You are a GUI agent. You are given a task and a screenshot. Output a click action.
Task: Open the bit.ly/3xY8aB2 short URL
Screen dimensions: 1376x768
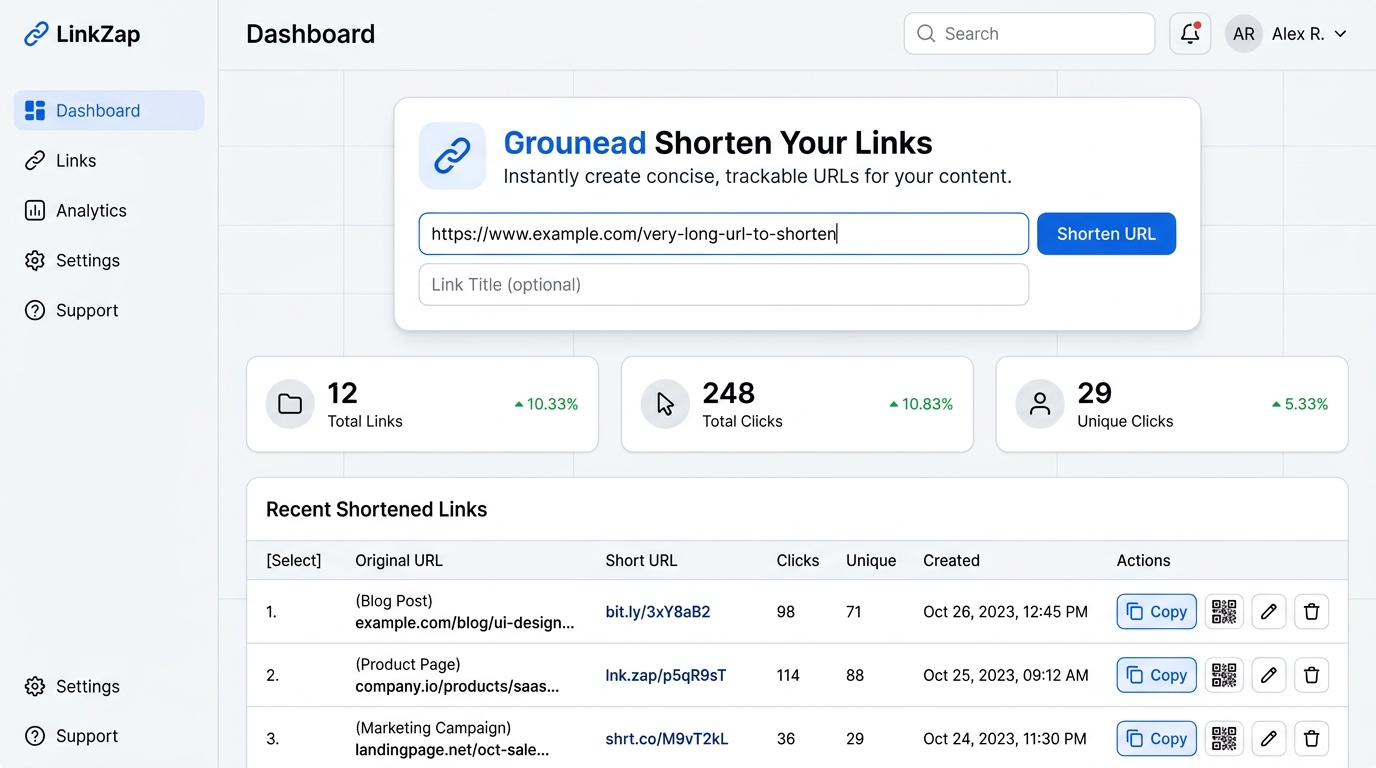point(658,612)
